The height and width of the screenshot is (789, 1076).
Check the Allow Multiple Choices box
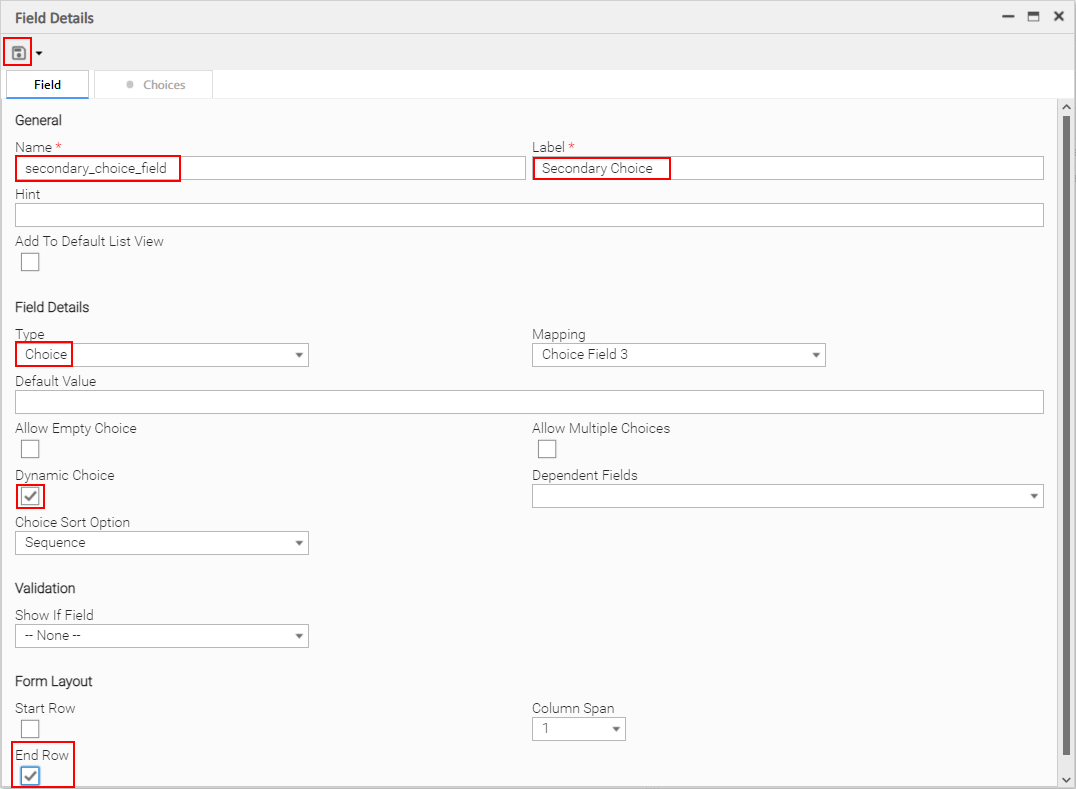[x=547, y=449]
